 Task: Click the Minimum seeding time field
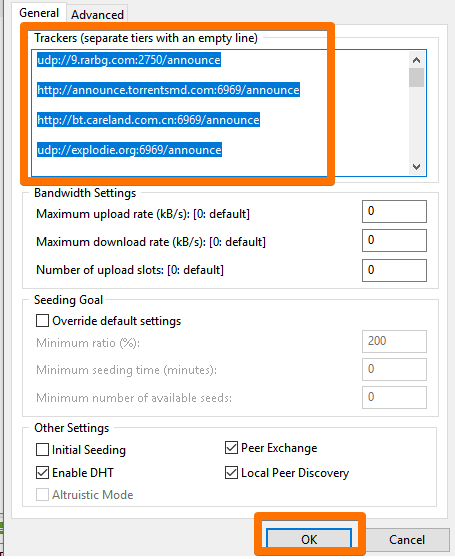[394, 369]
